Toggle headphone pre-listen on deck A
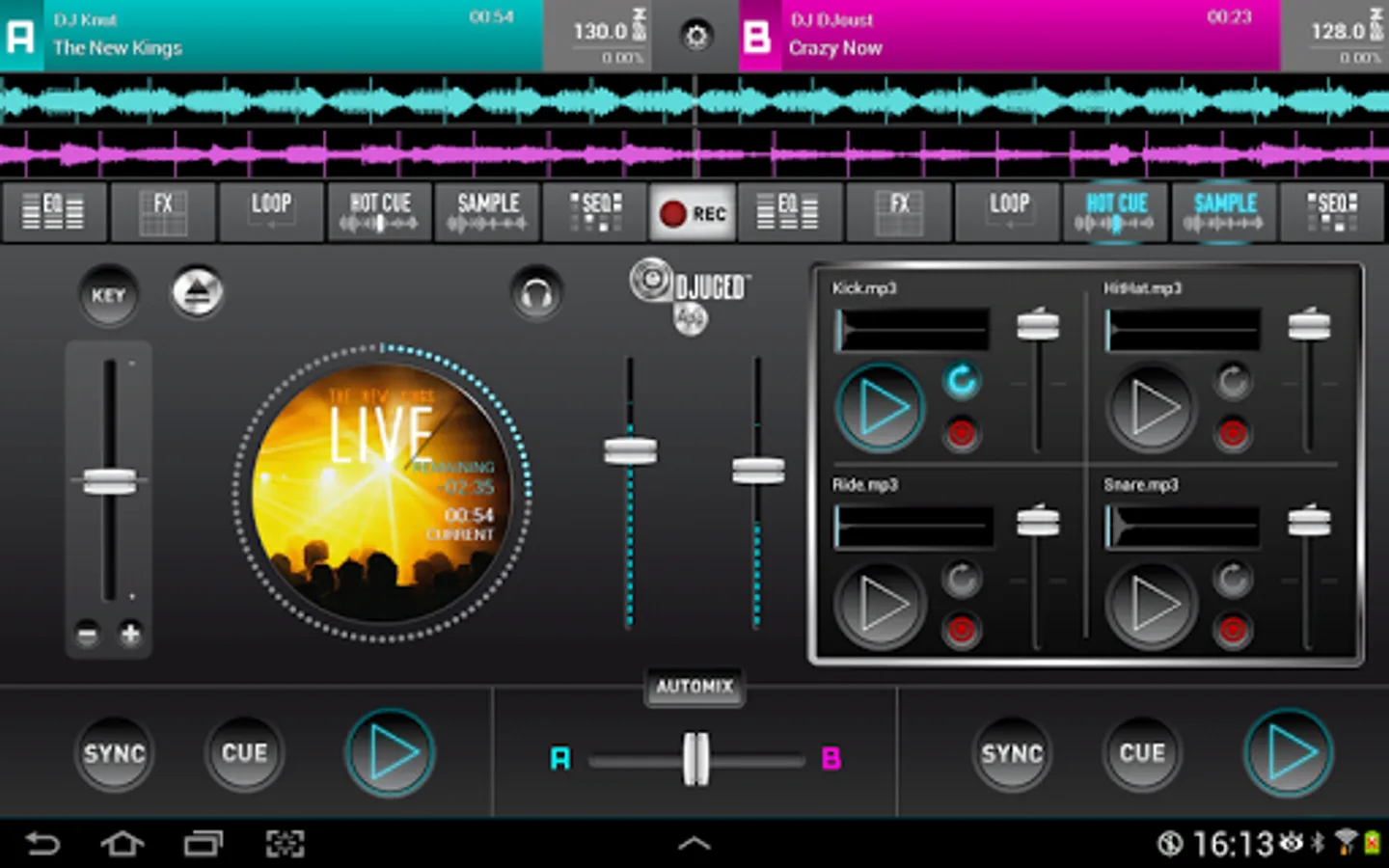Image resolution: width=1389 pixels, height=868 pixels. 537,293
